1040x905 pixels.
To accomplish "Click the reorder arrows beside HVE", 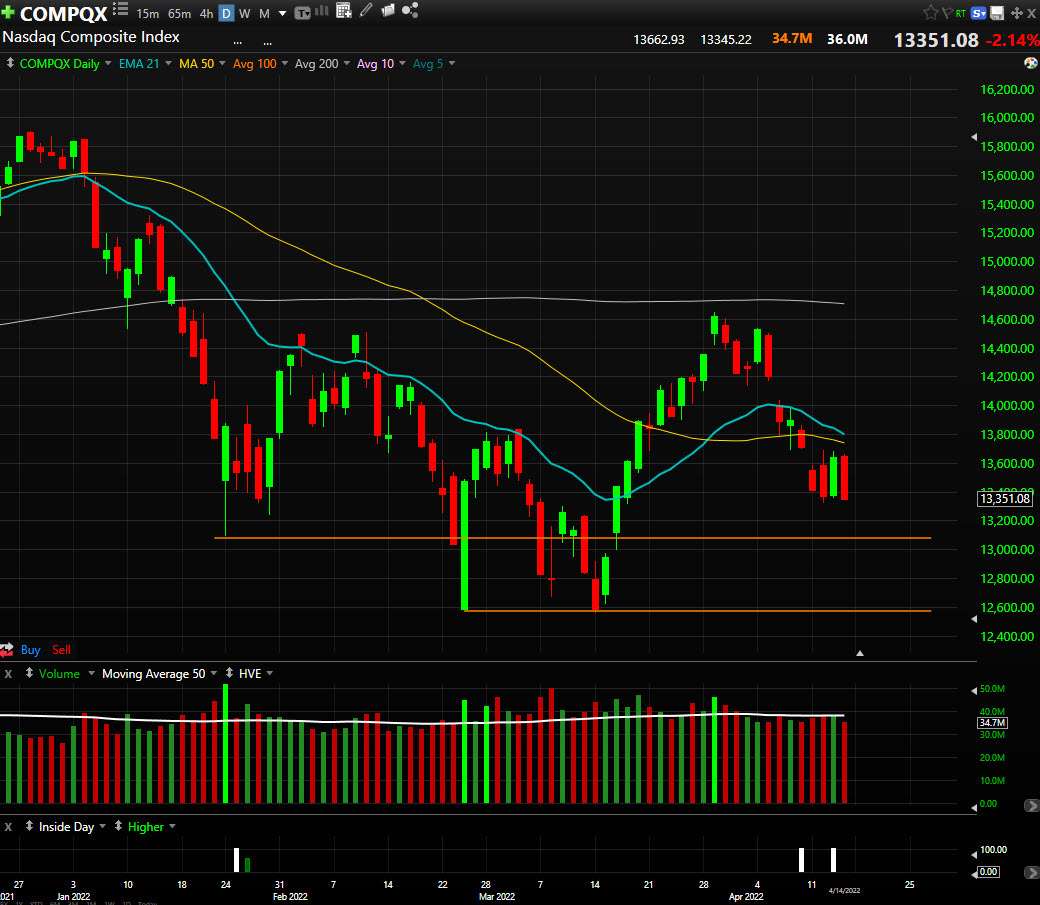I will tap(229, 673).
